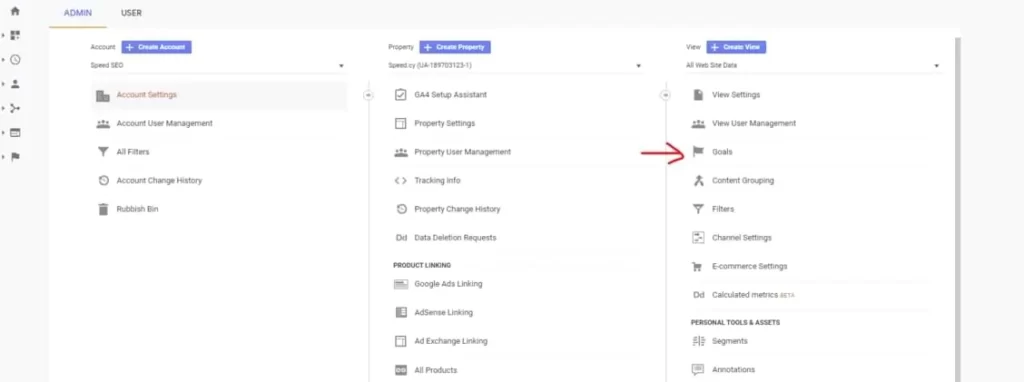Collapse the Account column using circle arrow
The height and width of the screenshot is (382, 1024).
tap(368, 95)
